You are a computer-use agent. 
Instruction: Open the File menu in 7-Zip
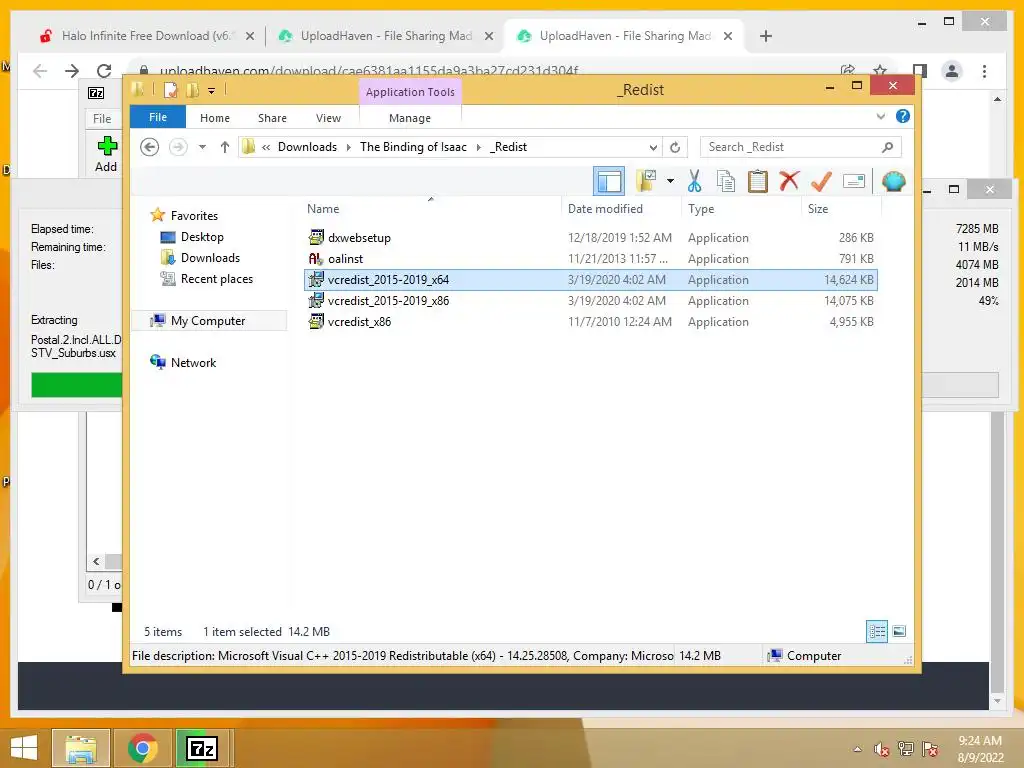coord(102,119)
